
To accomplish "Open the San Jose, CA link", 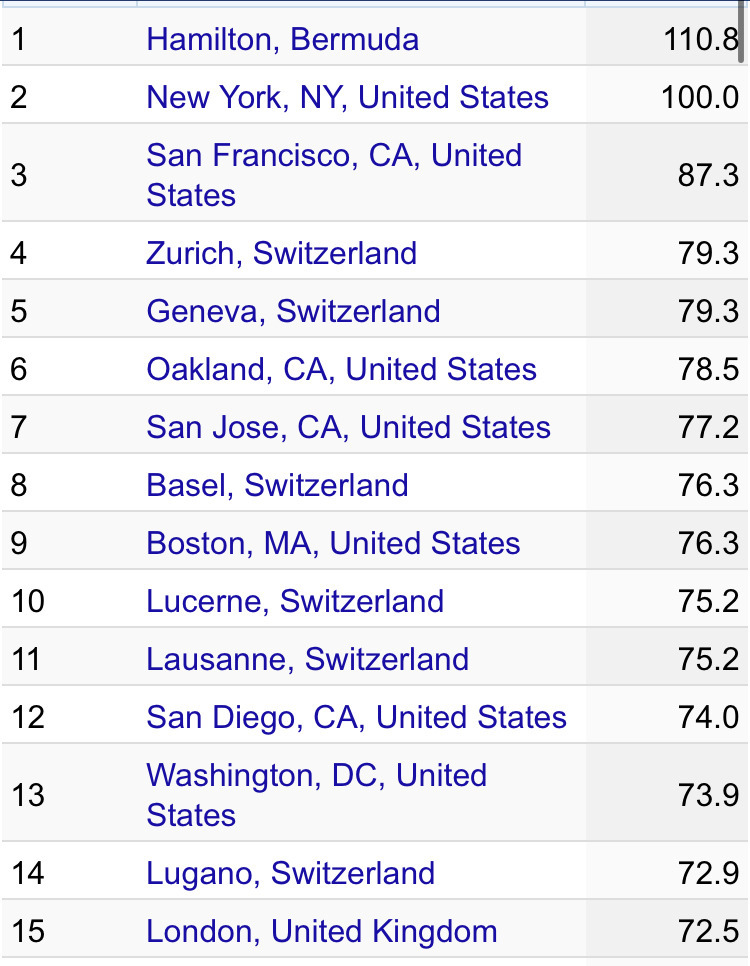I will [x=348, y=427].
